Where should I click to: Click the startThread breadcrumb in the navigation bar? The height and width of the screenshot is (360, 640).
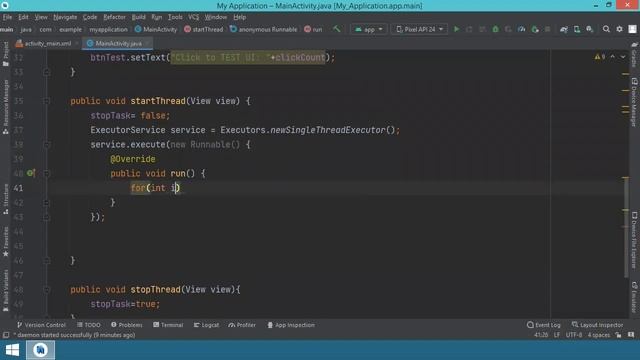pos(203,29)
